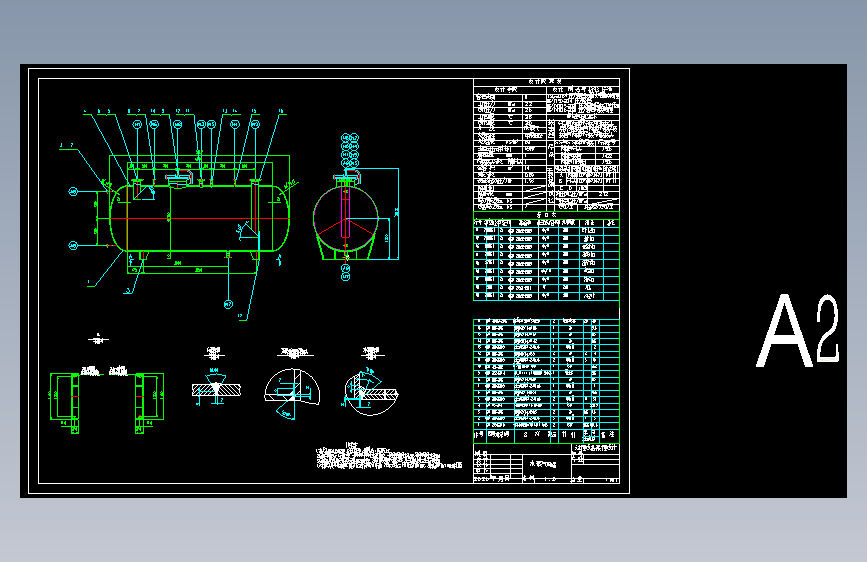Select the cyan parts list table
867x562 pixels.
point(546,381)
